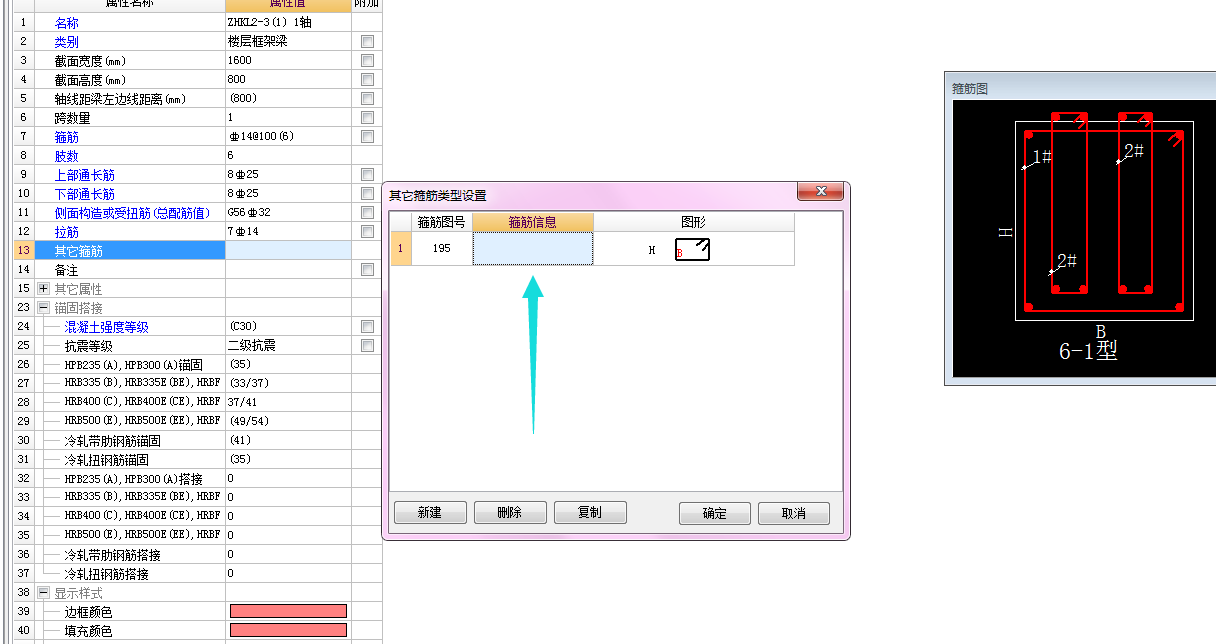Viewport: 1216px width, 644px height.
Task: Toggle the 附加 checkbox for 混凝土强度等级 row
Action: click(367, 327)
